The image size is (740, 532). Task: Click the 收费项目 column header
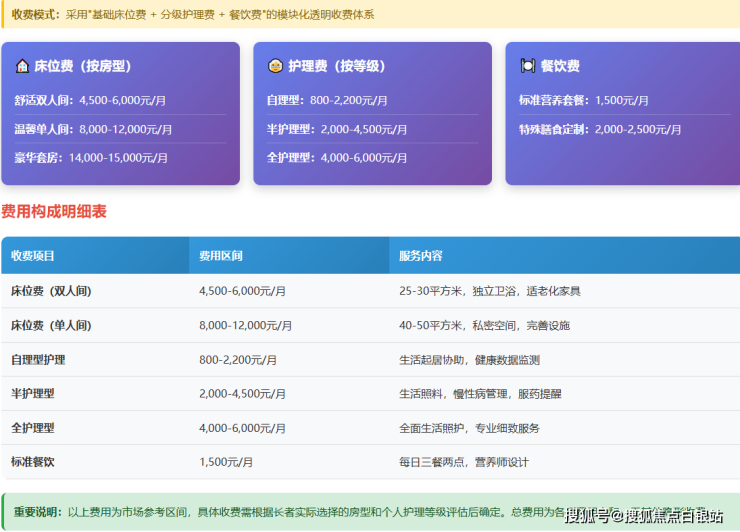(34, 256)
